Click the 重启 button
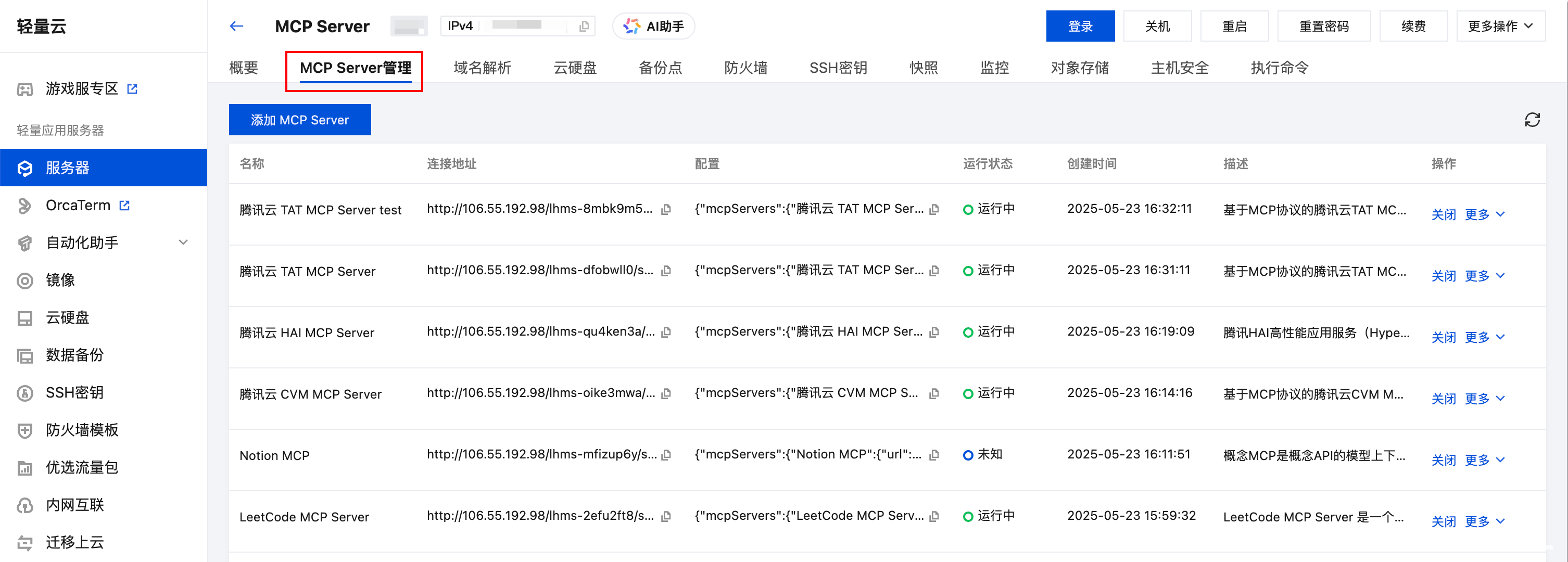1568x562 pixels. point(1234,26)
